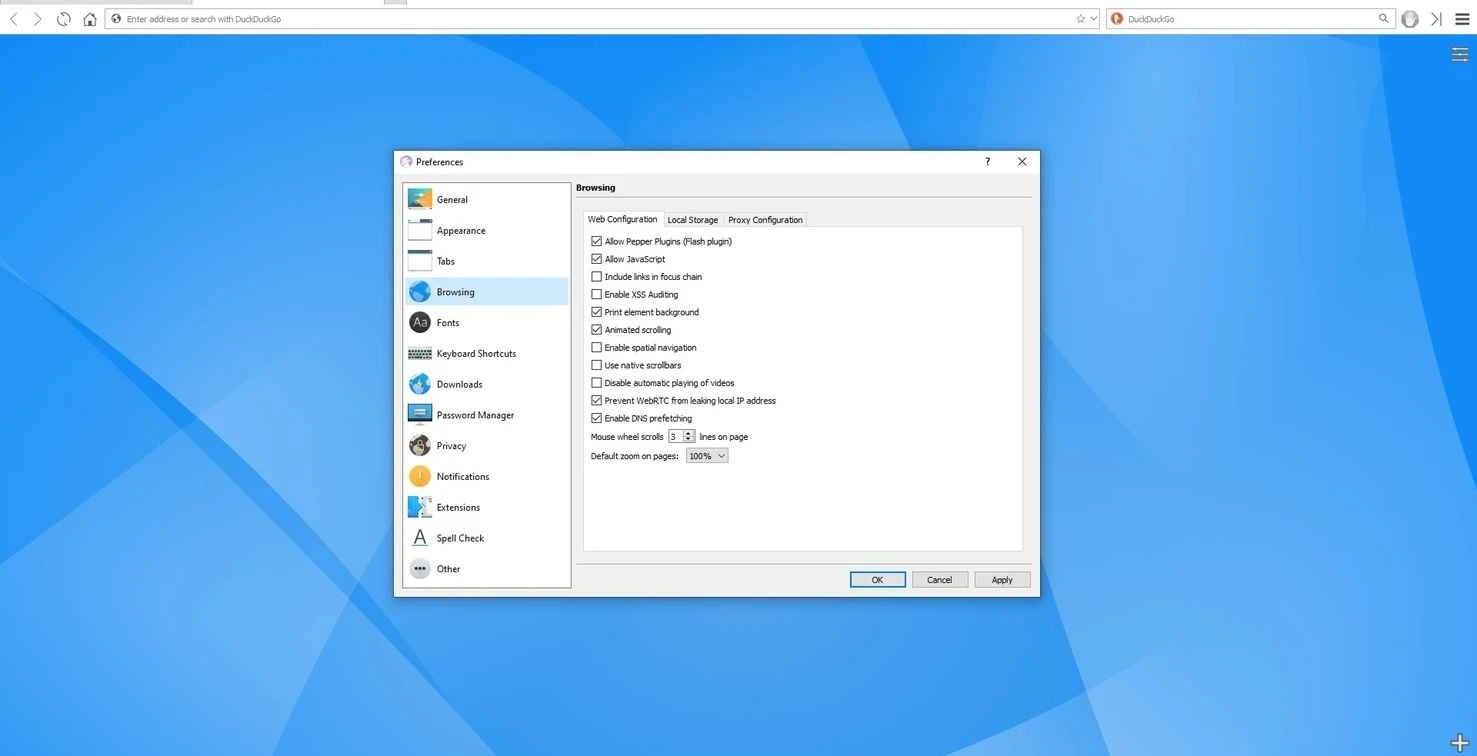Expand the address bar history dropdown arrow
The width and height of the screenshot is (1477, 756).
pyautogui.click(x=1093, y=19)
